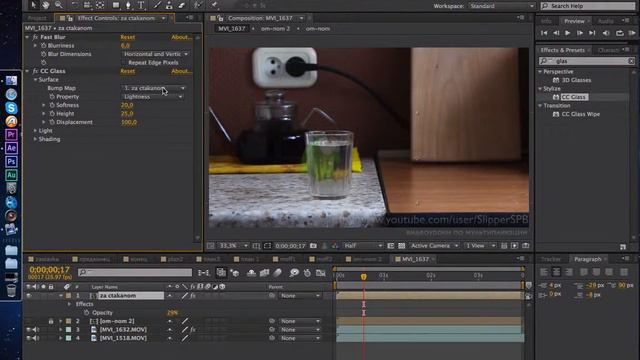Click the timeline layer search field

[135, 272]
